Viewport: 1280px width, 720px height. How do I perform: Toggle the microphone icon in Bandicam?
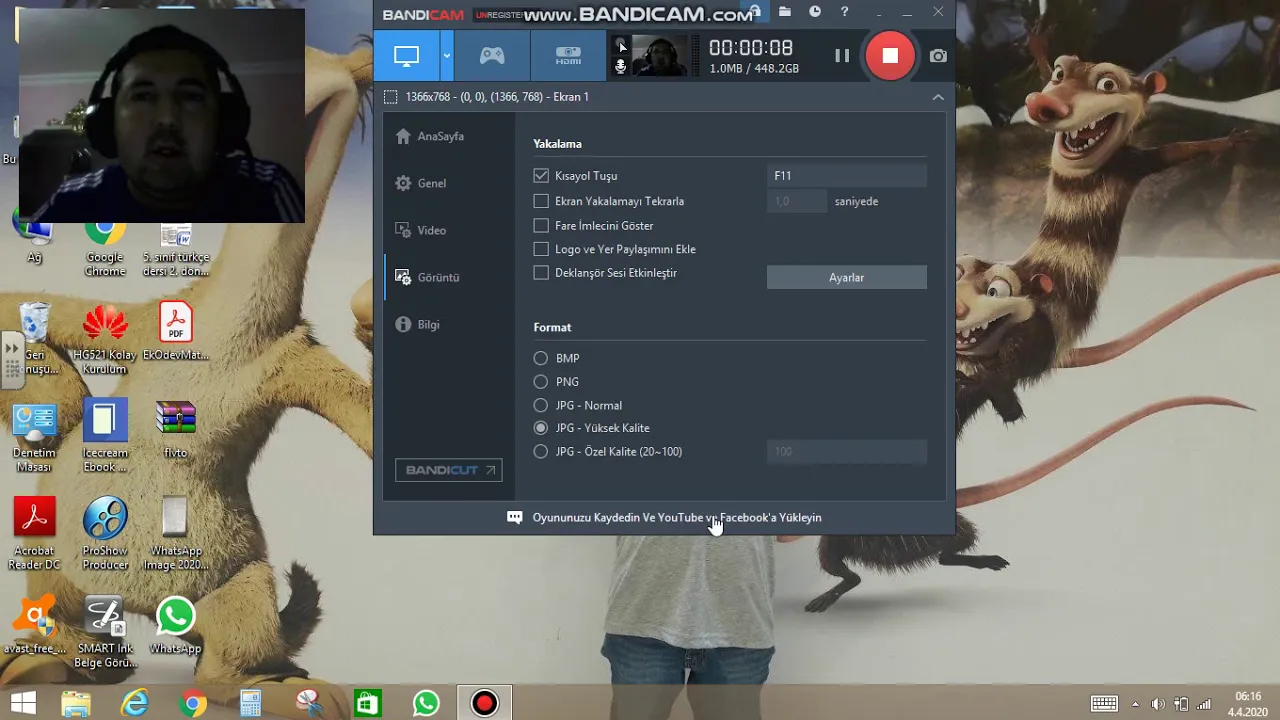[621, 67]
